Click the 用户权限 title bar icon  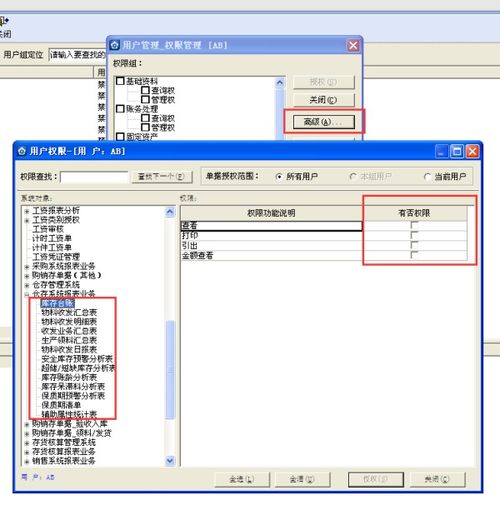(x=22, y=151)
